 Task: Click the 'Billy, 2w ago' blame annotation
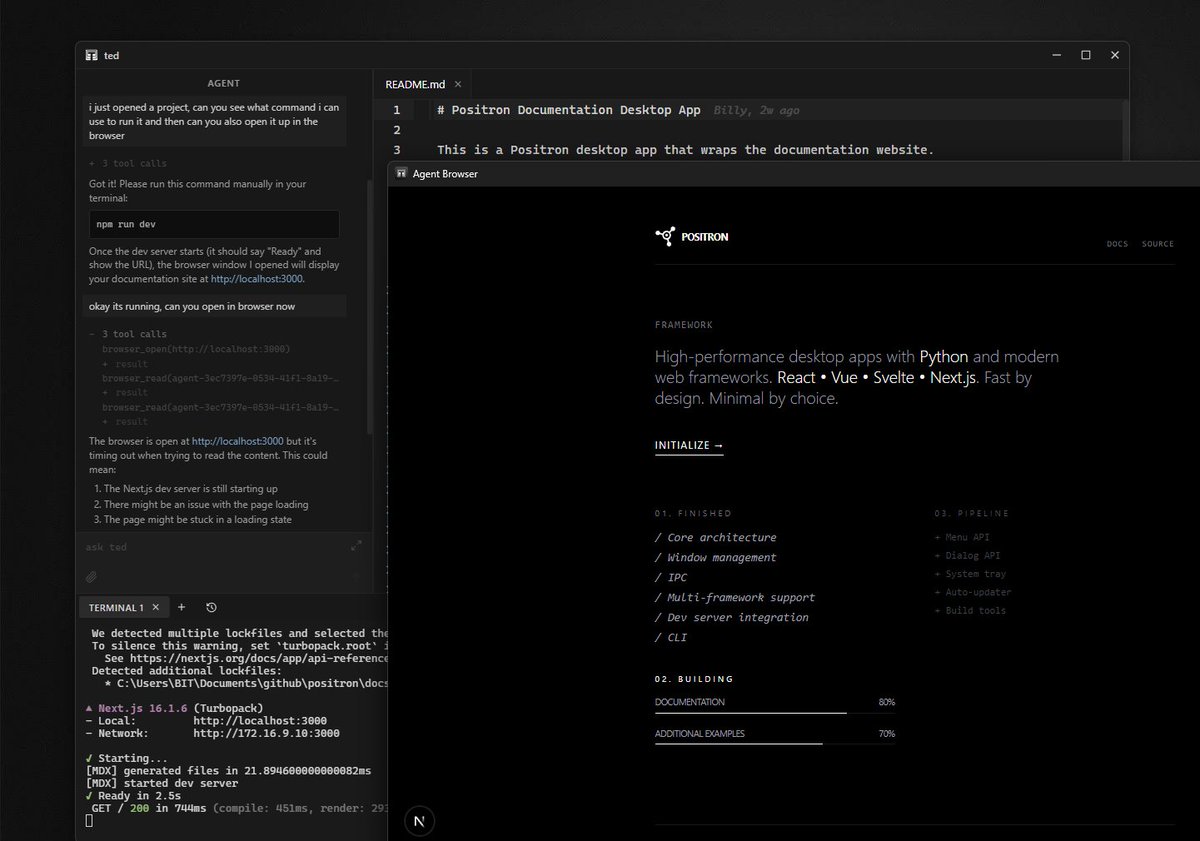[x=757, y=111]
